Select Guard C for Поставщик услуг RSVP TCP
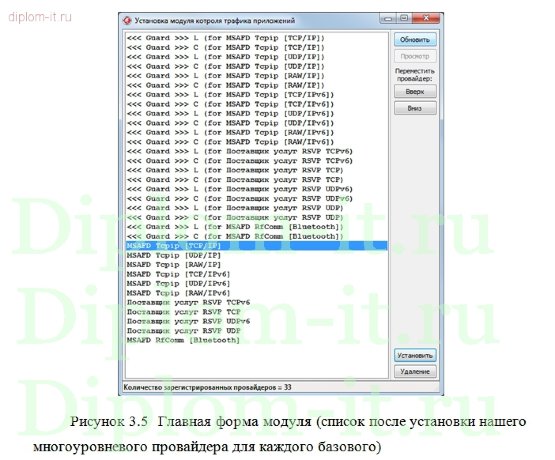Viewport: 555px width, 460px height. point(256,179)
